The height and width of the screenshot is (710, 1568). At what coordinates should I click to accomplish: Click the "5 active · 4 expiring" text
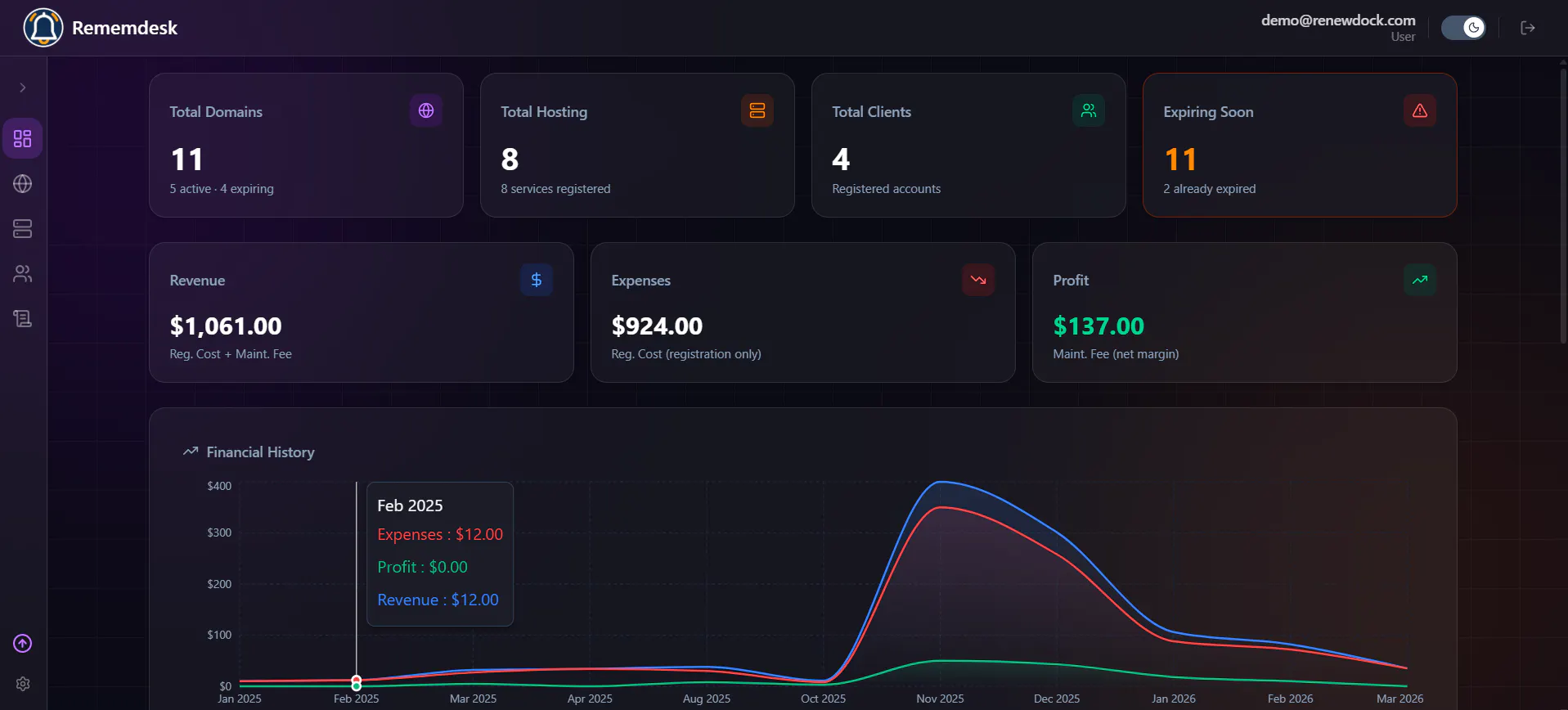pyautogui.click(x=222, y=189)
